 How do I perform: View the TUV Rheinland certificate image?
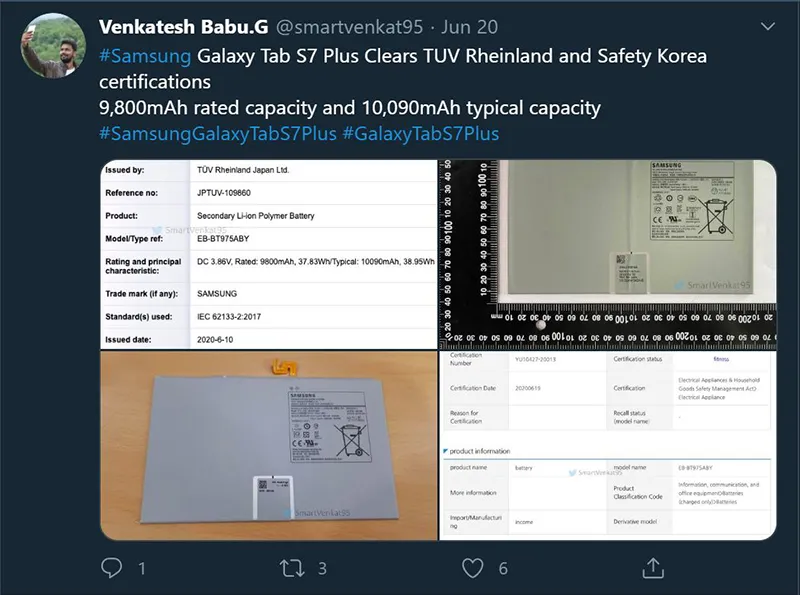click(x=269, y=255)
